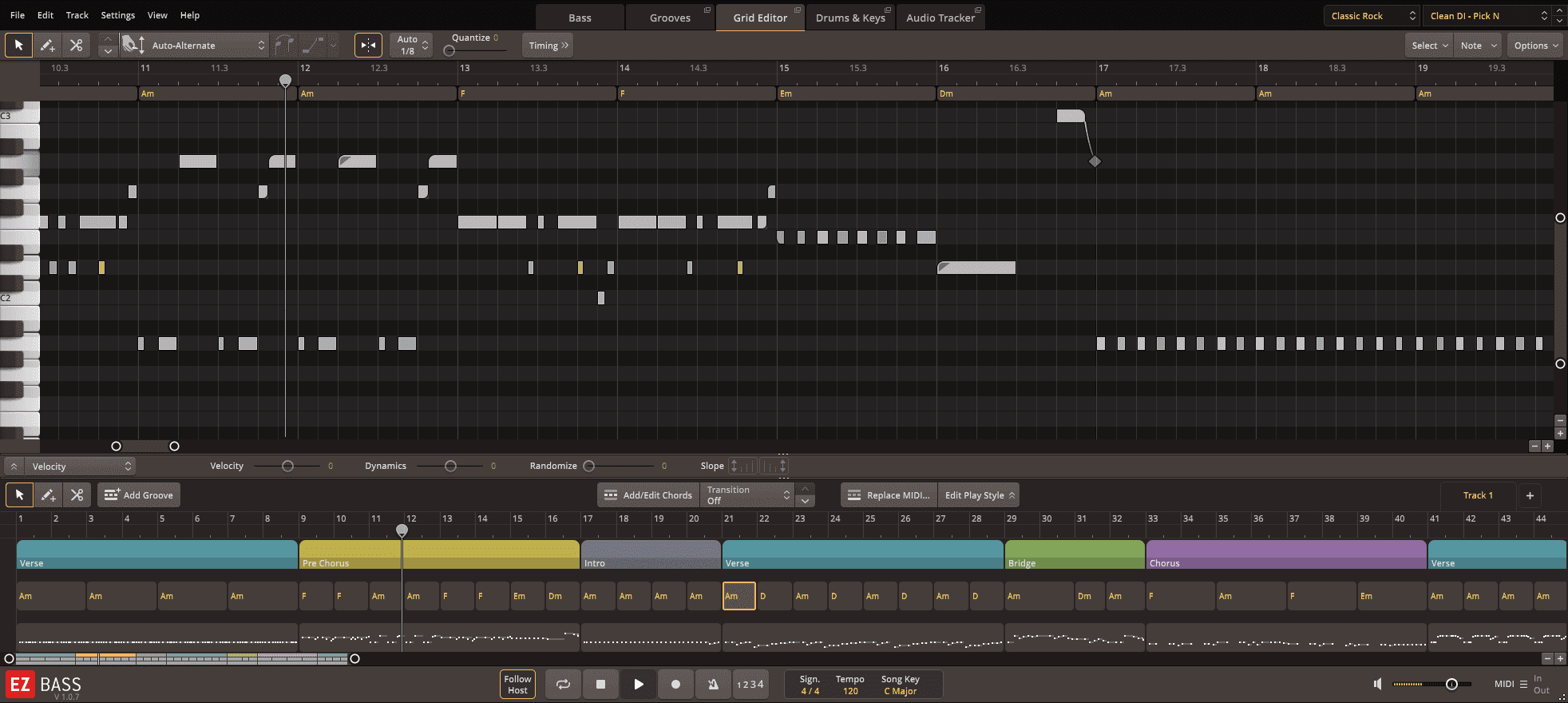Viewport: 1568px width, 703px height.
Task: Zoom in the grid editor horizontally
Action: [1548, 447]
